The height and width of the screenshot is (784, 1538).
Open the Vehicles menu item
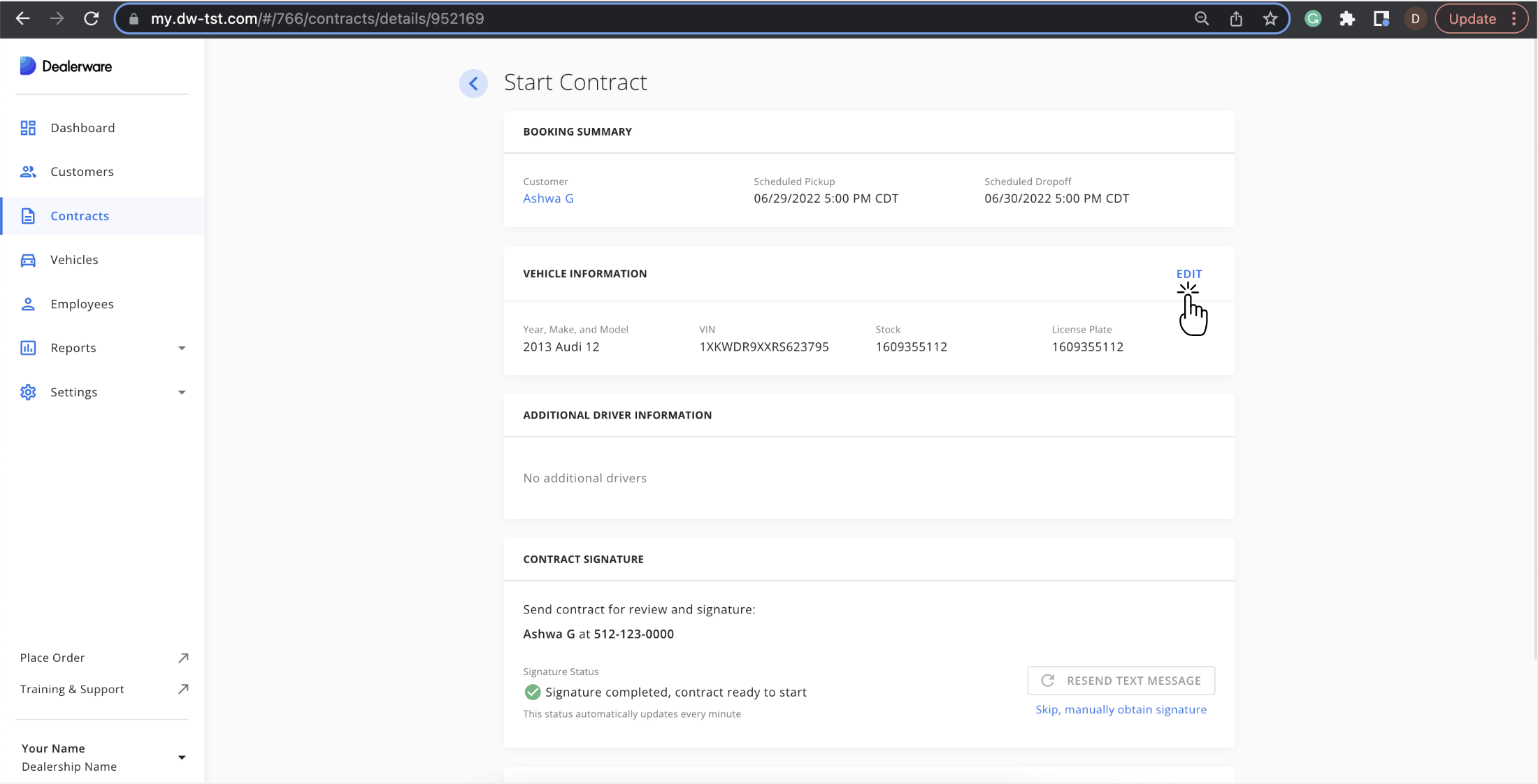coord(102,260)
